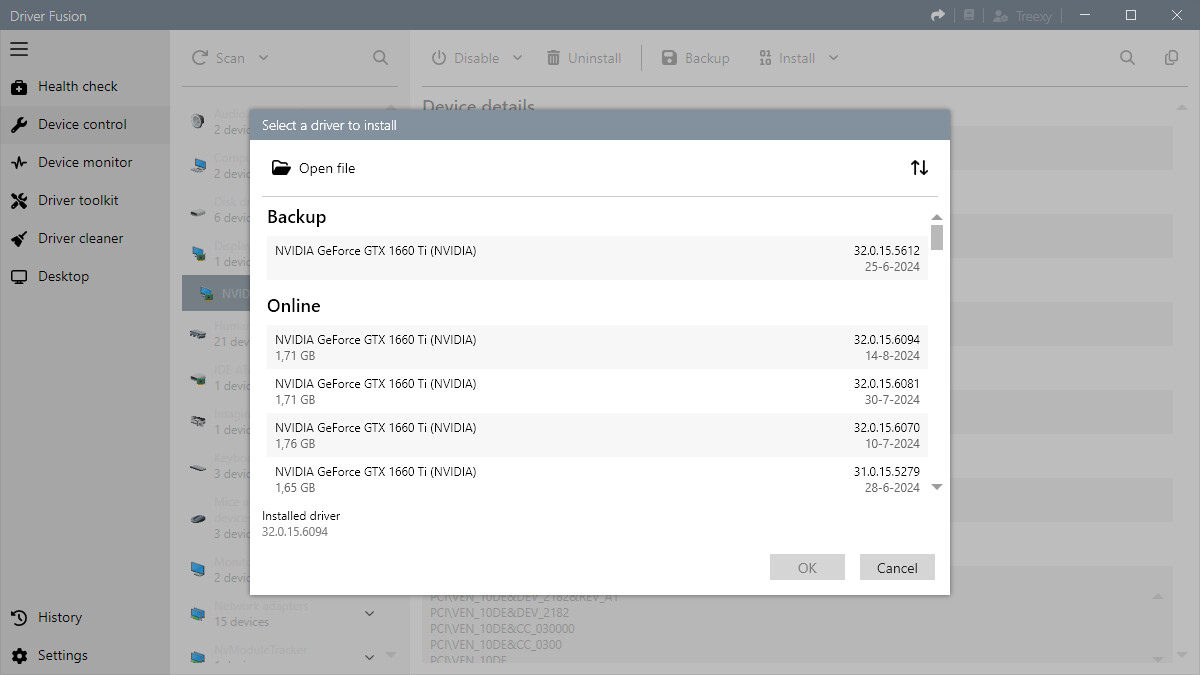
Task: Expand the Scan dropdown arrow
Action: [x=264, y=58]
